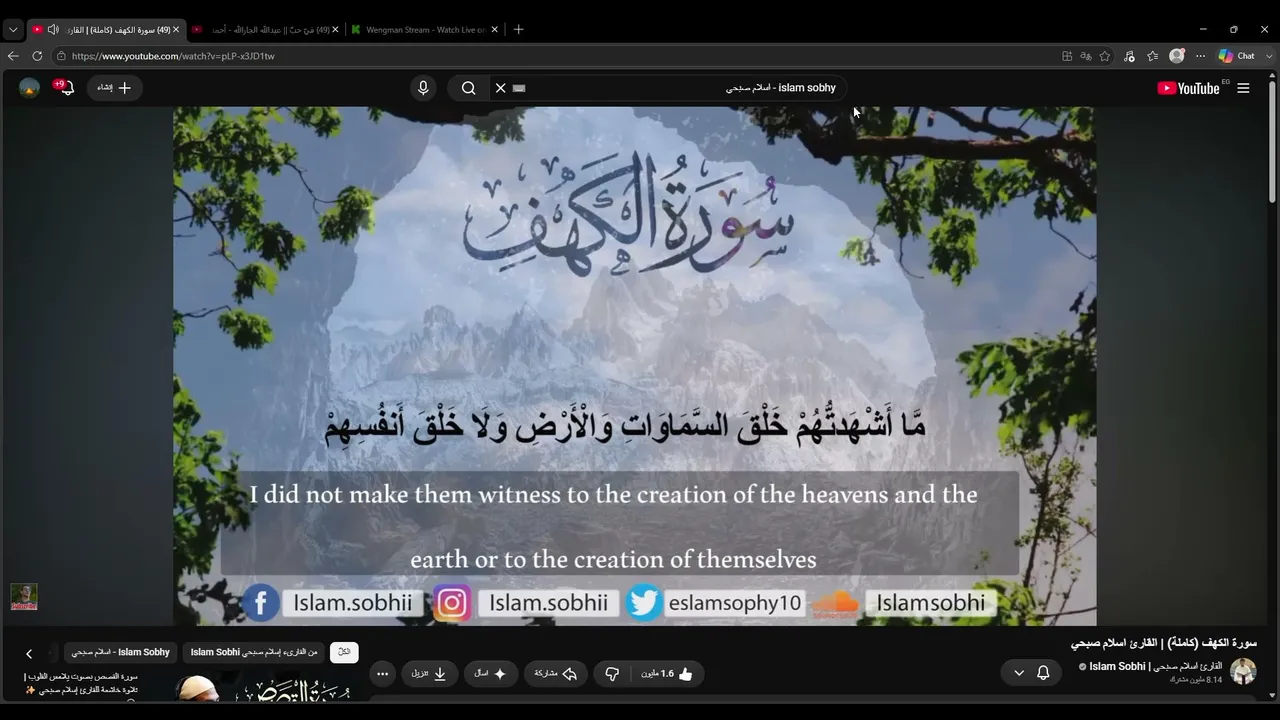Screen dimensions: 1280x720
Task: Go back with the browser back arrow
Action: pyautogui.click(x=13, y=56)
